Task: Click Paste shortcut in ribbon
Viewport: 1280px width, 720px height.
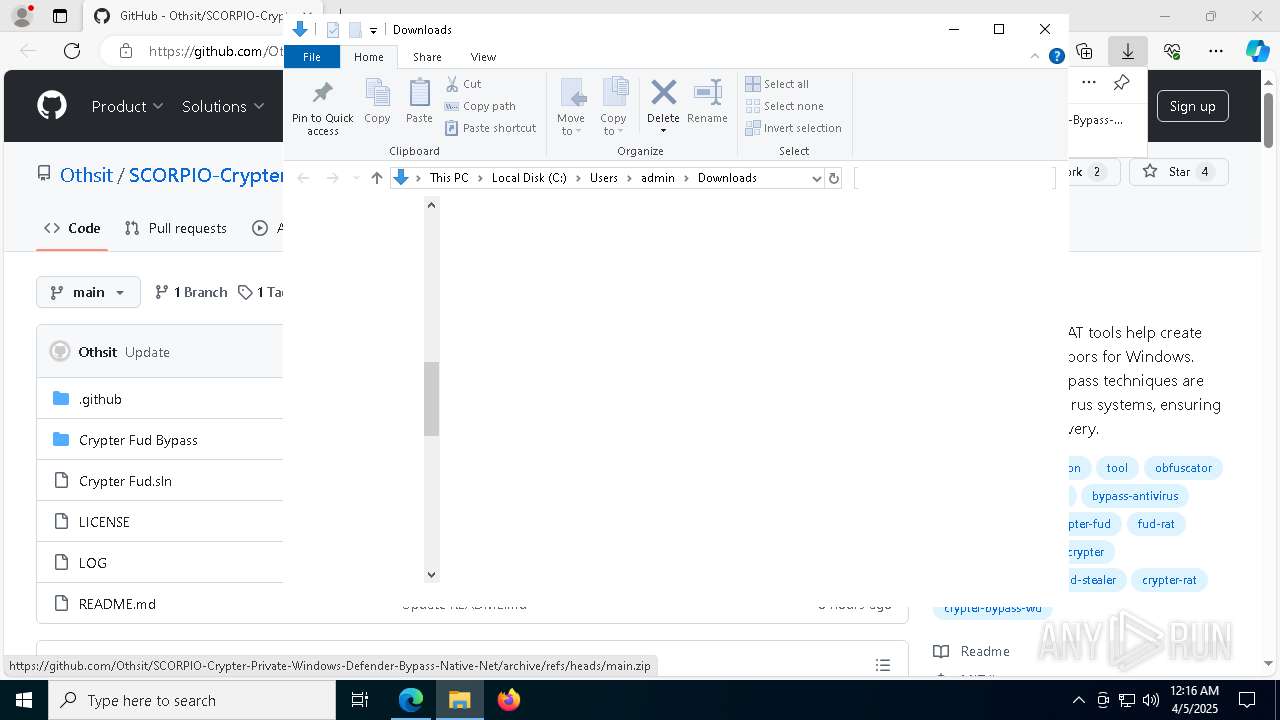Action: 490,128
